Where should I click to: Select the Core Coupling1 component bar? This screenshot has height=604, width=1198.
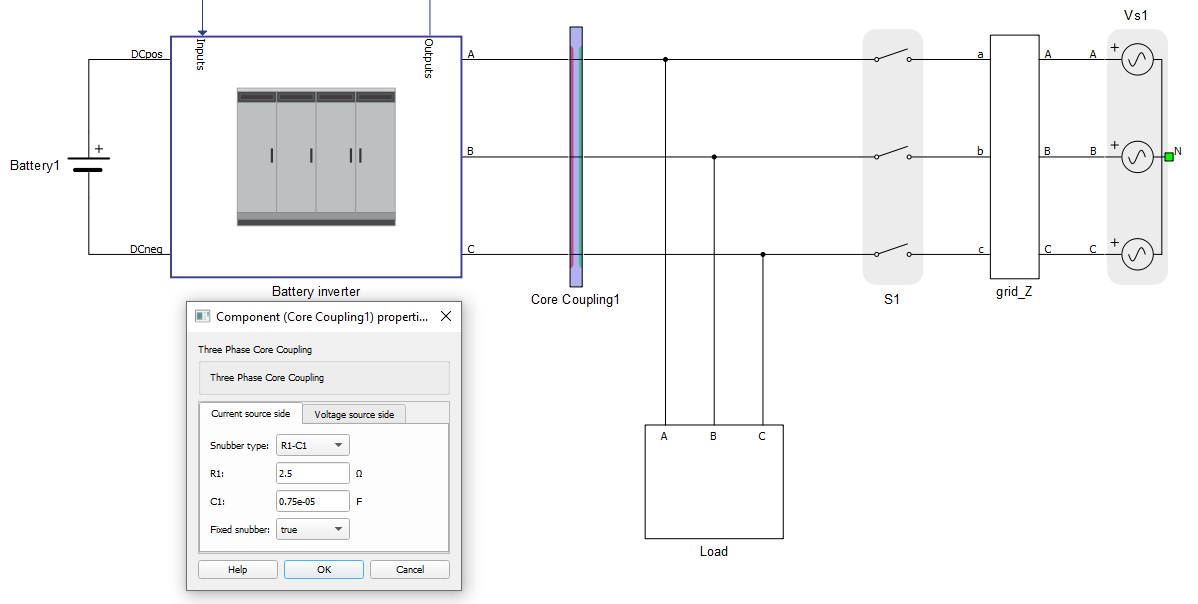pyautogui.click(x=576, y=157)
